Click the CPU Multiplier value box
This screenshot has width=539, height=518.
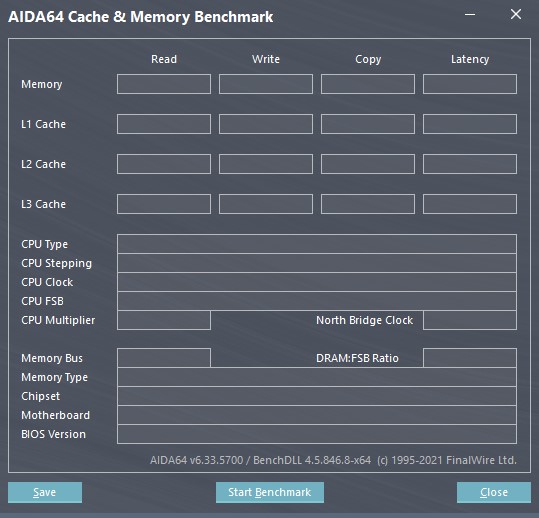tap(164, 320)
